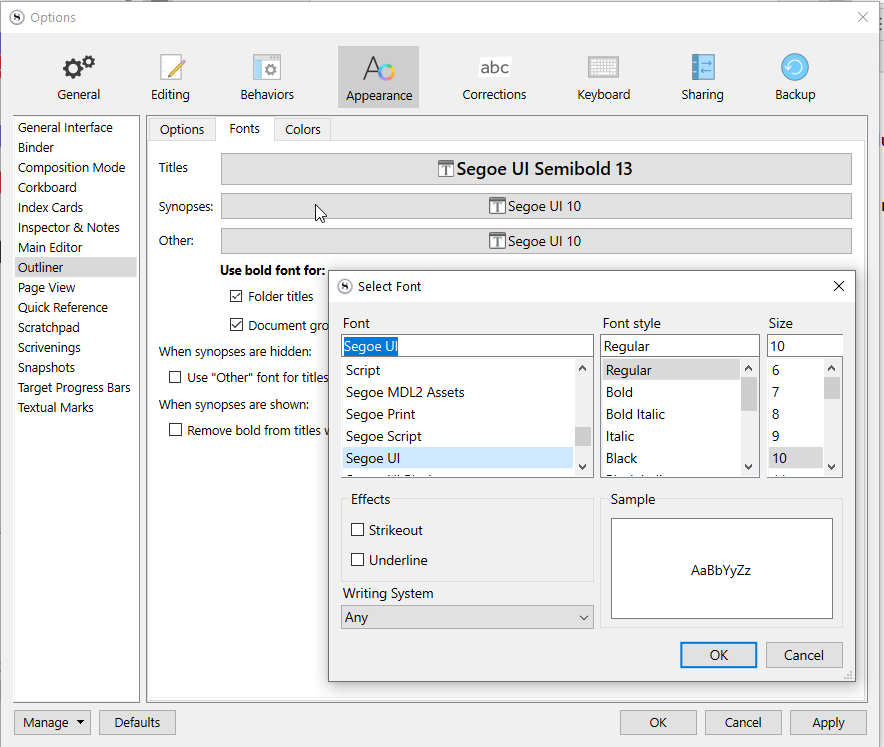Image resolution: width=884 pixels, height=747 pixels.
Task: Open the Behaviors options section
Action: (x=267, y=77)
